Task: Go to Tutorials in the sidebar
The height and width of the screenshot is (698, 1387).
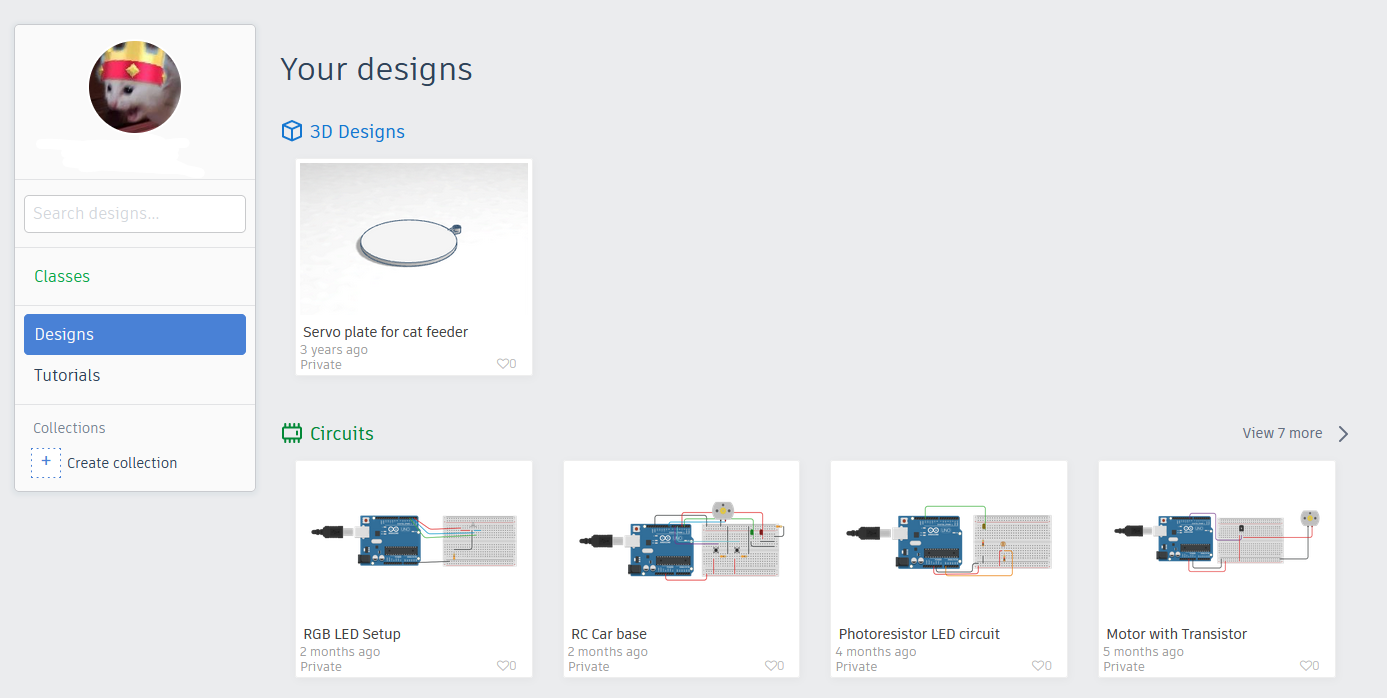Action: (67, 375)
